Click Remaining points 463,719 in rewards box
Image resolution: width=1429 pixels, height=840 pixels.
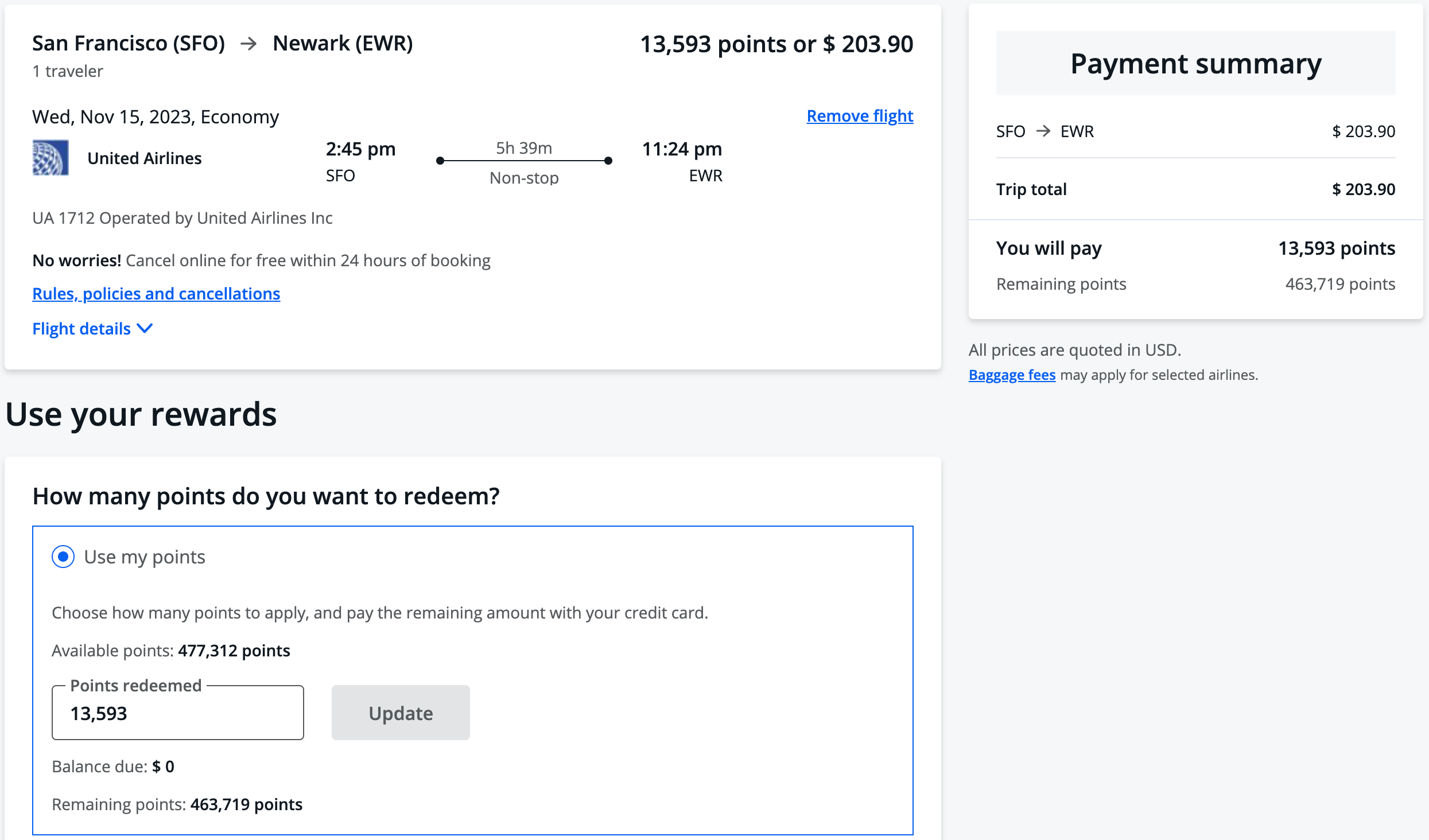pos(177,804)
